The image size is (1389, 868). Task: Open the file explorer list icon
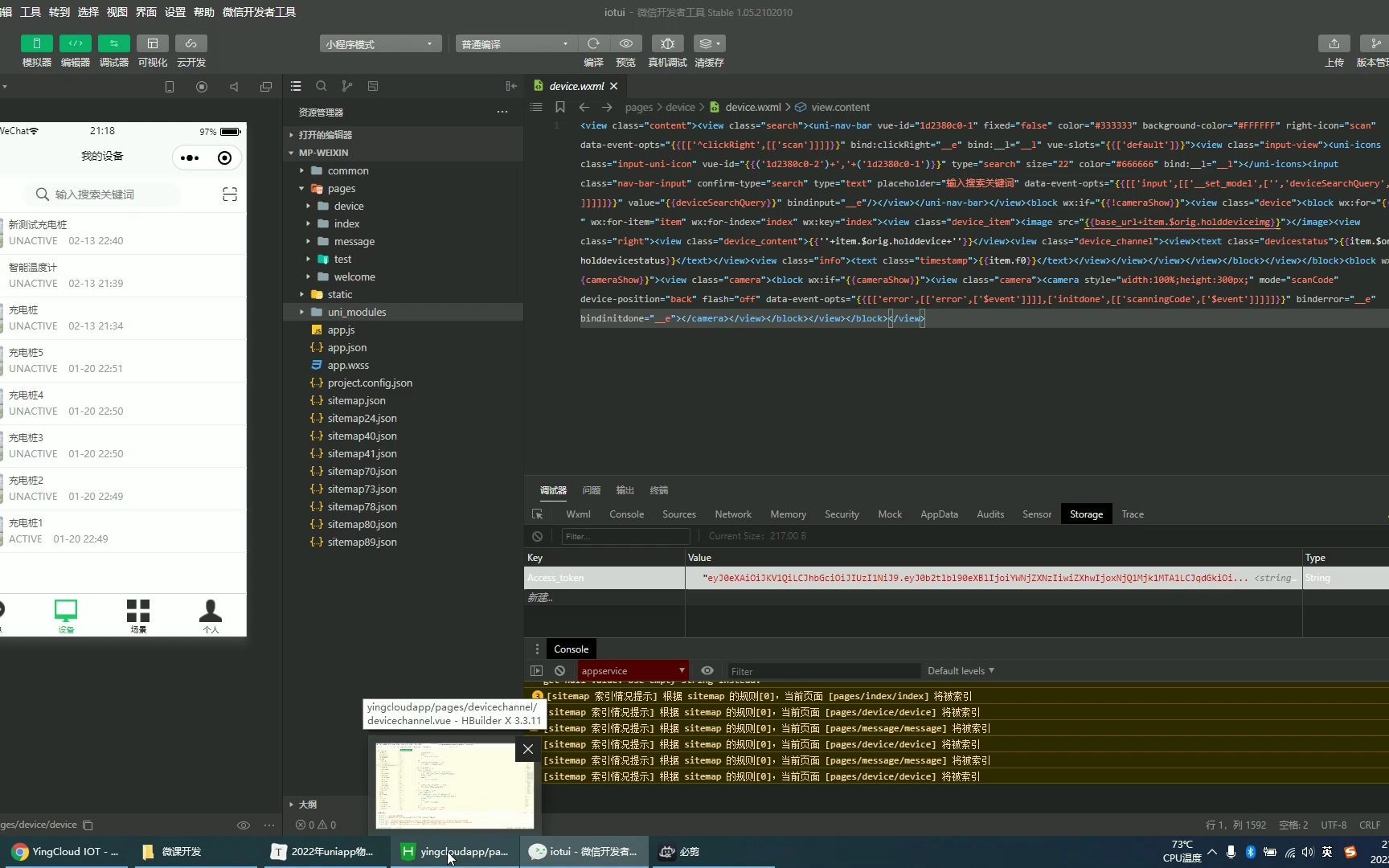[x=296, y=86]
